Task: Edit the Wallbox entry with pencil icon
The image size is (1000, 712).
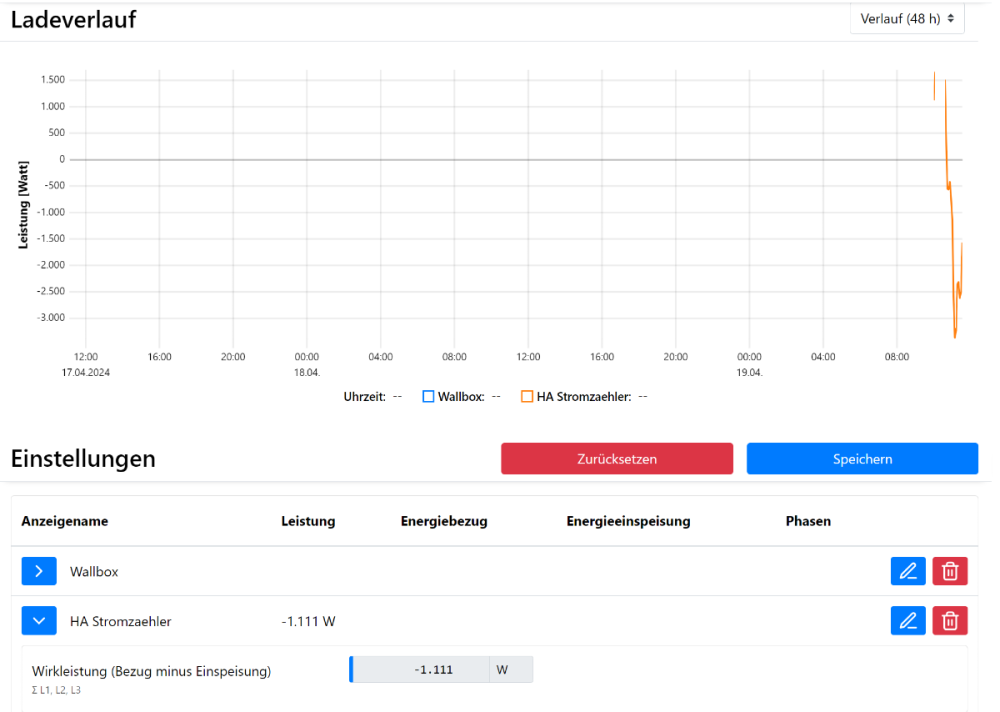Action: 908,571
